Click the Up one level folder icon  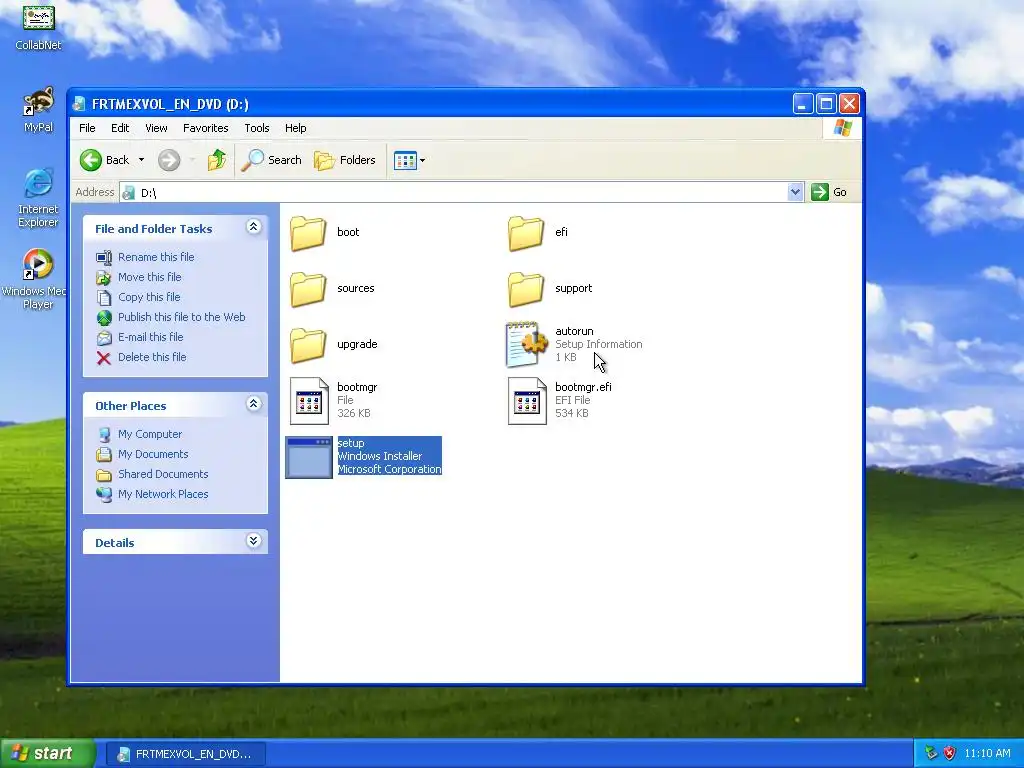[x=217, y=160]
